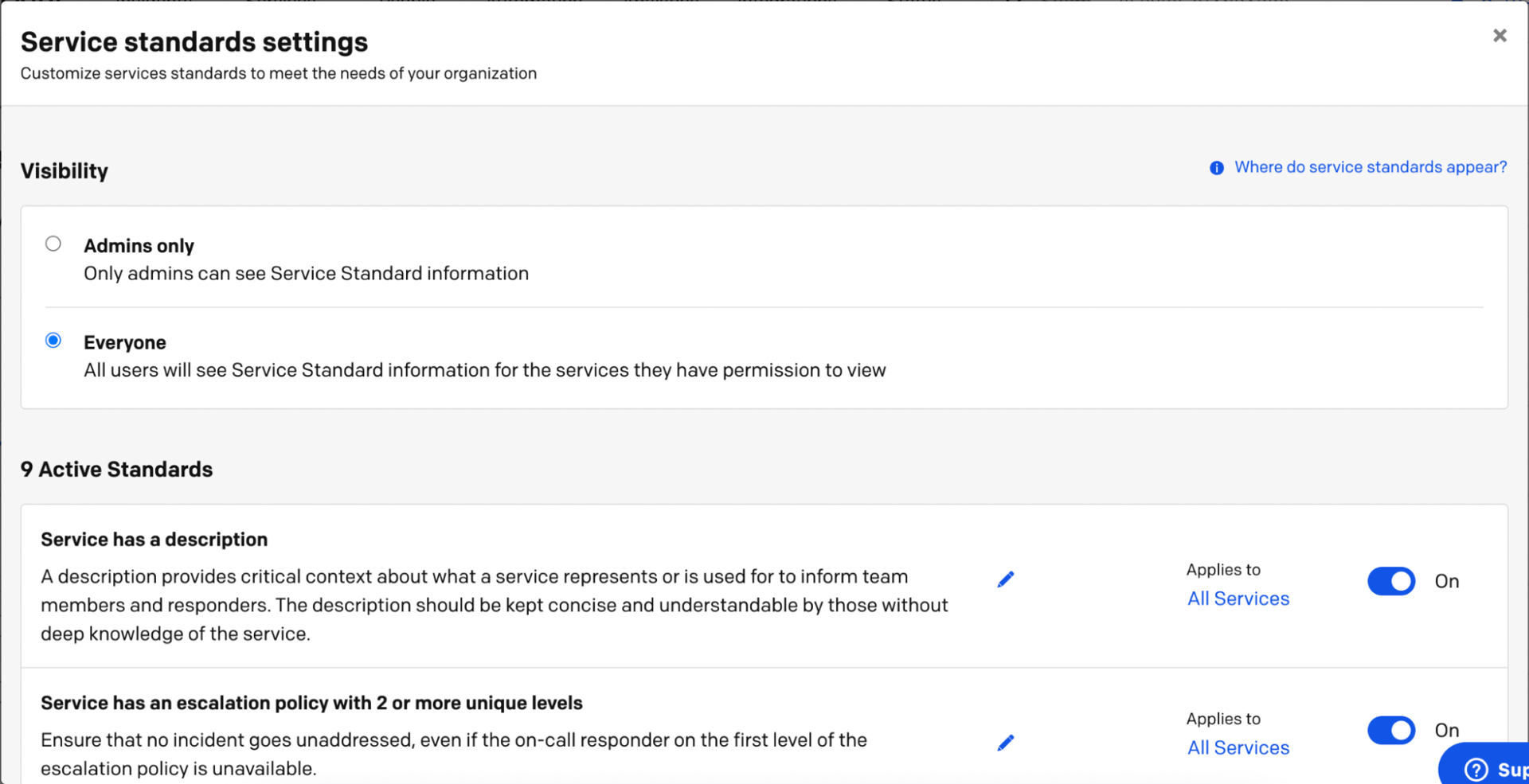Viewport: 1529px width, 784px height.
Task: Select the "Admins only" visibility option
Action: pos(53,244)
